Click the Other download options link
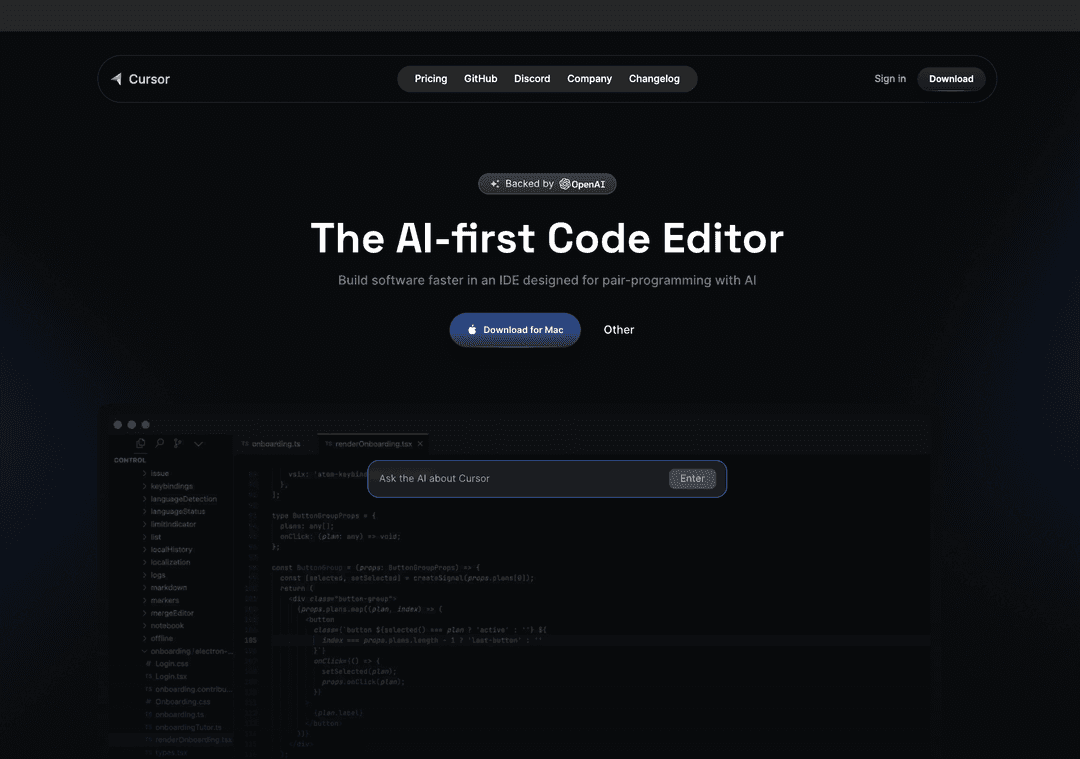This screenshot has height=759, width=1080. [619, 330]
